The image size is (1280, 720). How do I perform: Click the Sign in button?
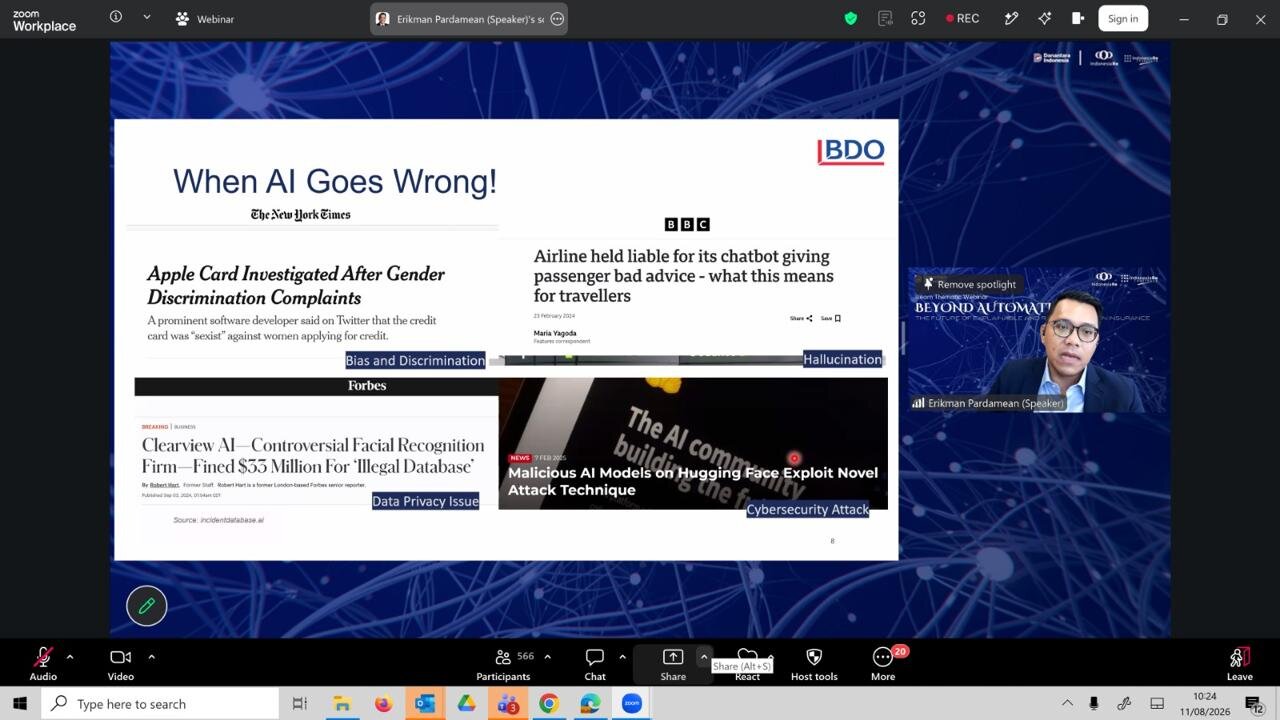(x=1123, y=18)
